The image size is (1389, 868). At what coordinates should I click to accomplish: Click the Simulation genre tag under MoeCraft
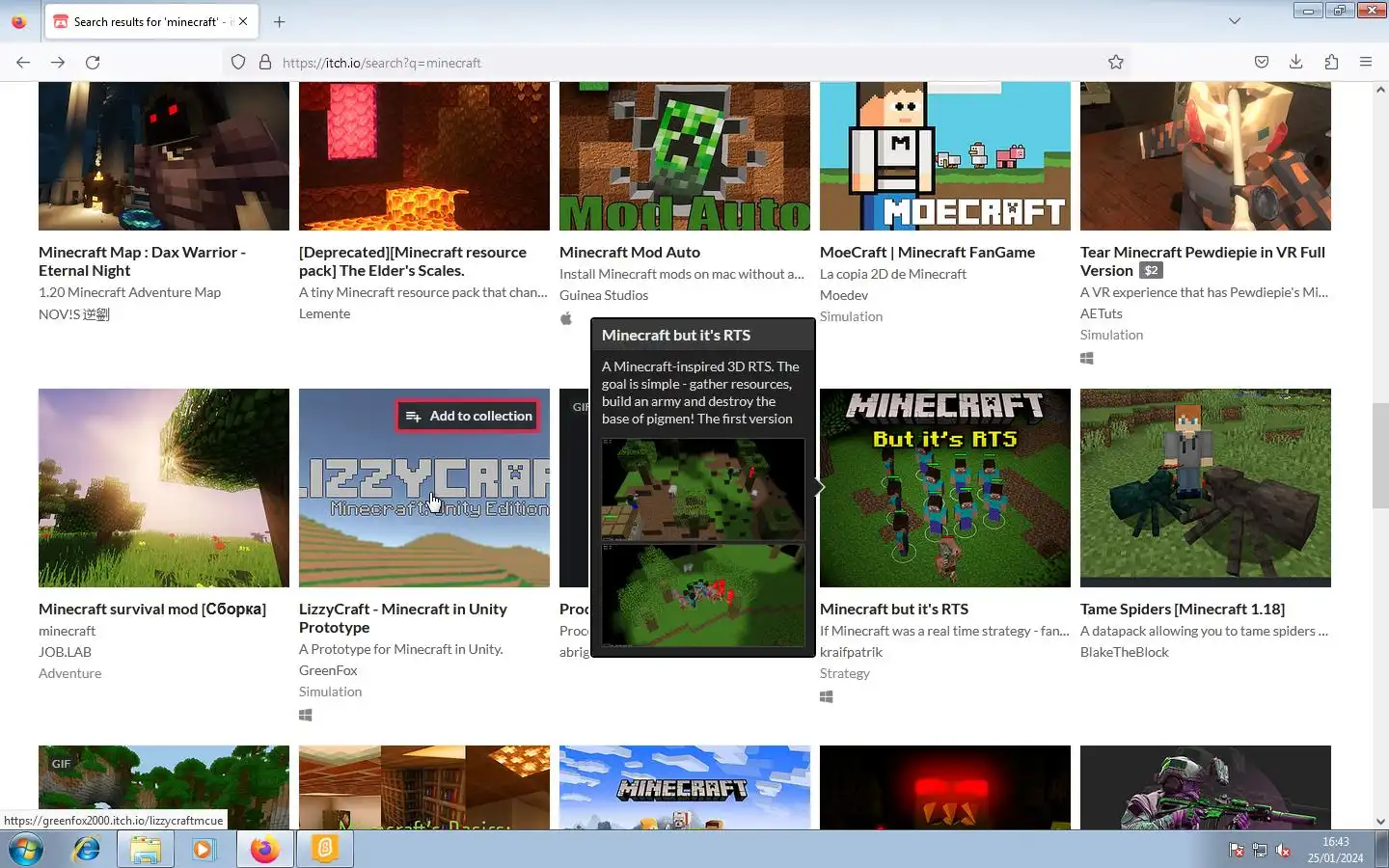click(851, 316)
